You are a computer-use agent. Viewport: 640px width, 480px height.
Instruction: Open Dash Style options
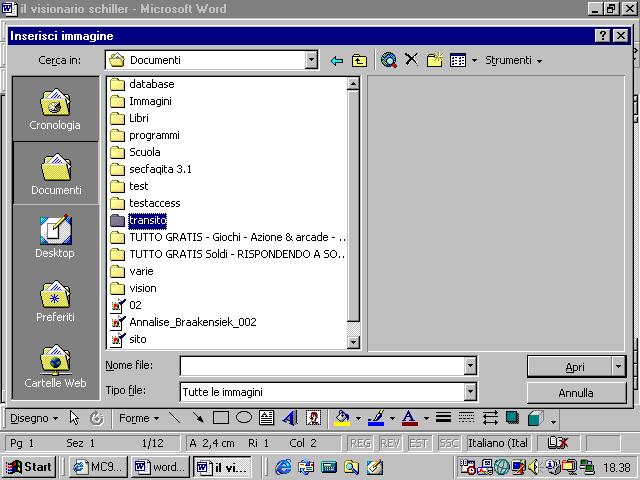[466, 418]
